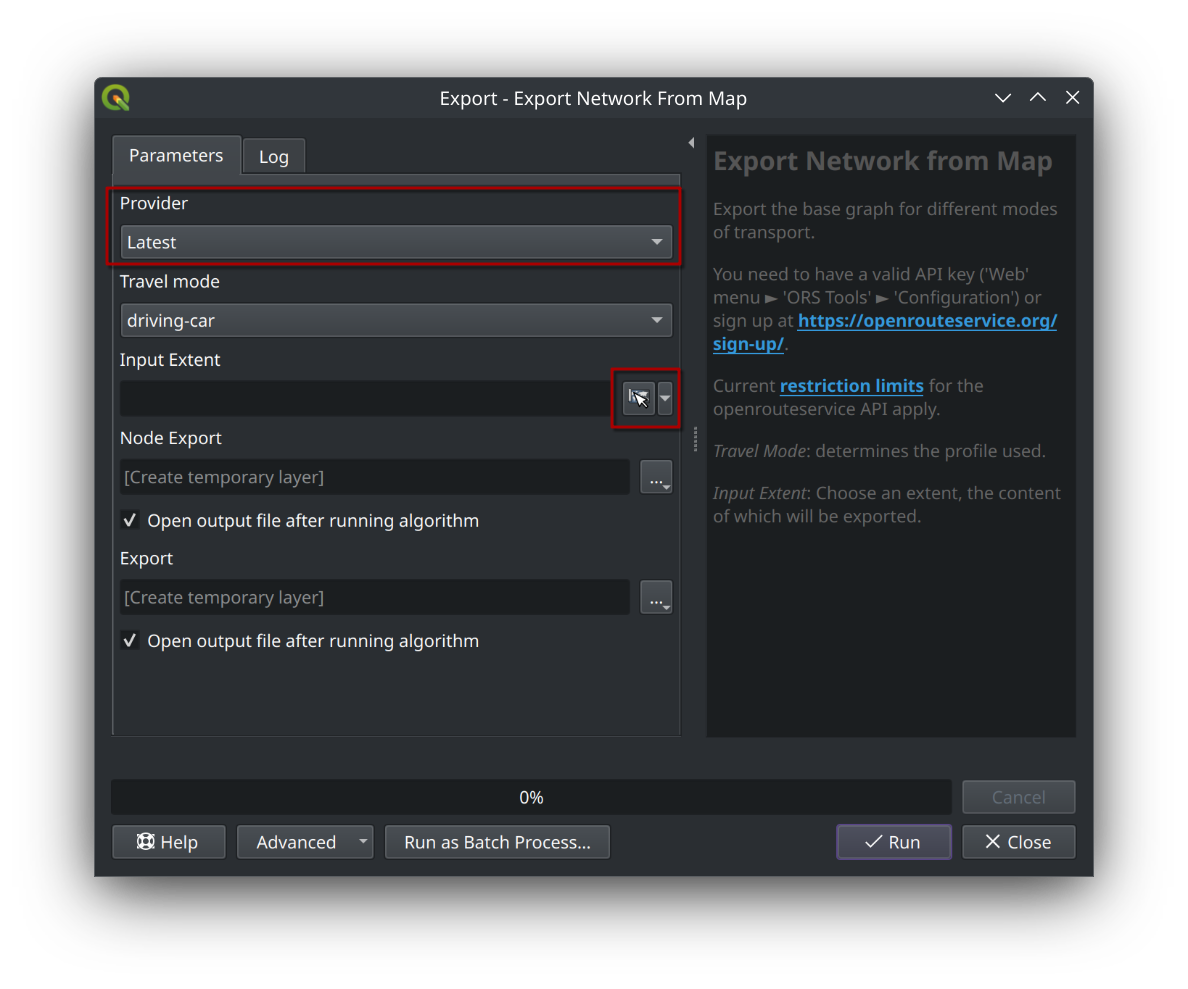
Task: Collapse the help panel using arrow icon
Action: point(691,142)
